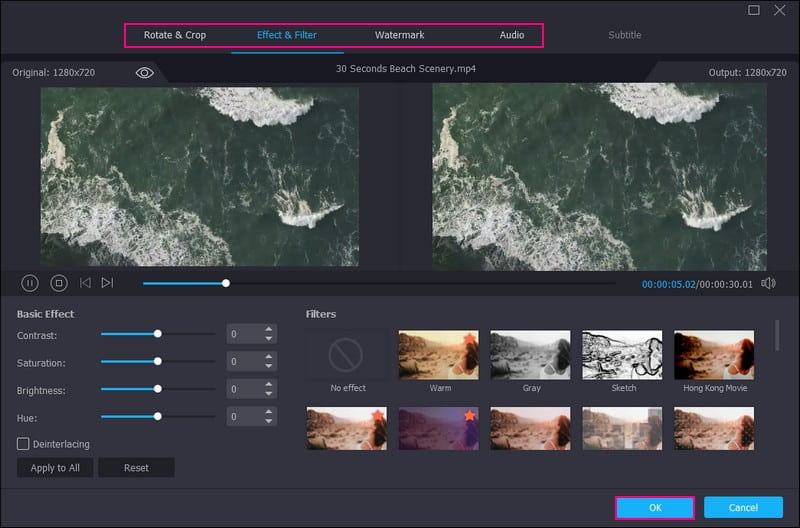Screen dimensions: 800x528
Task: Increase Hue value with up arrow
Action: 268,411
